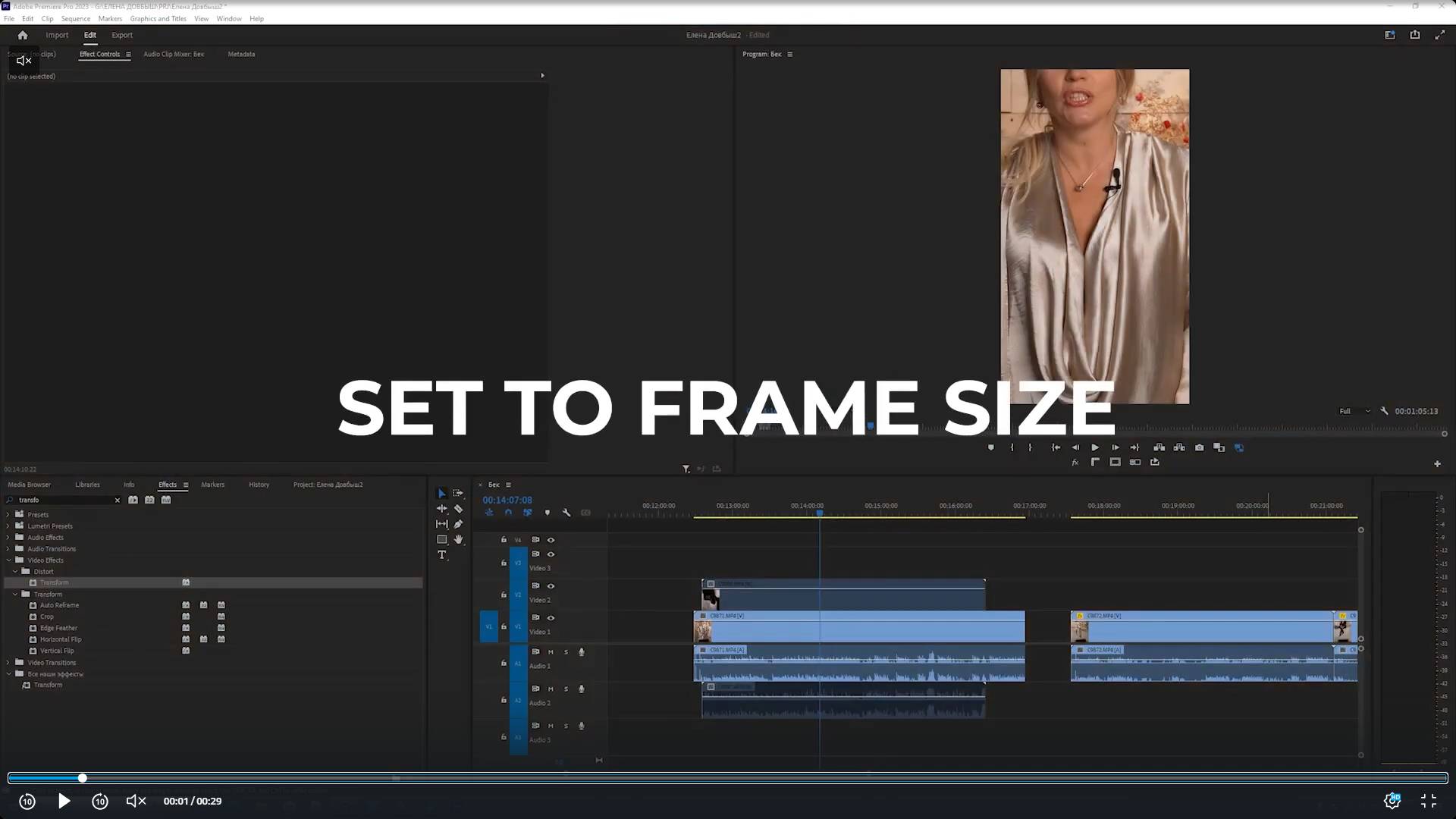The image size is (1456, 819).
Task: Click the video player progress bar
Action: click(x=728, y=778)
